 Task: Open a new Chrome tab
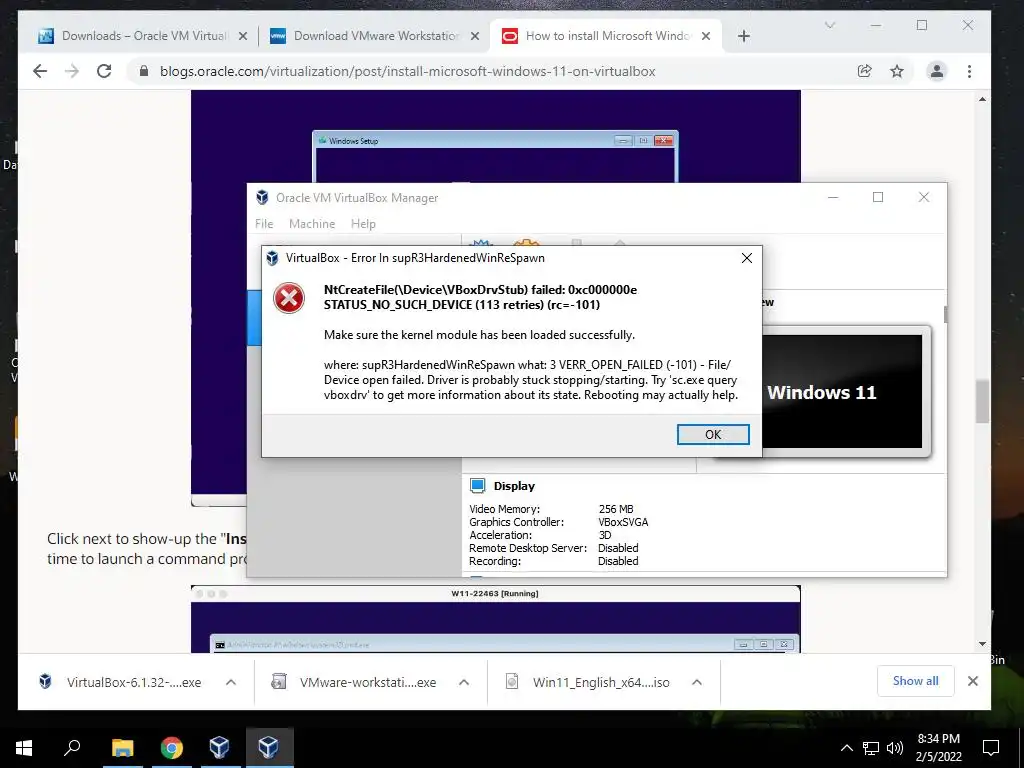743,36
